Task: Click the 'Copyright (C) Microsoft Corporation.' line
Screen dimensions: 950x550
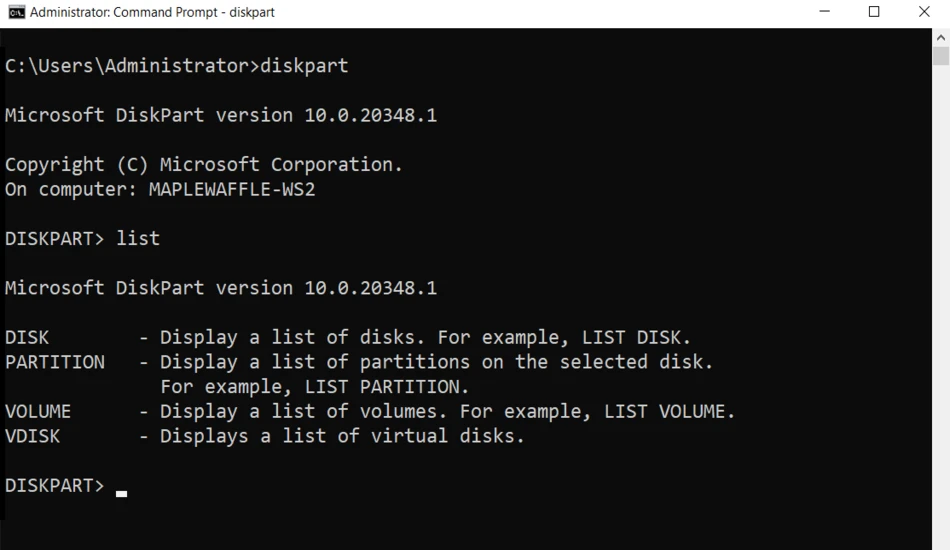Action: point(204,165)
